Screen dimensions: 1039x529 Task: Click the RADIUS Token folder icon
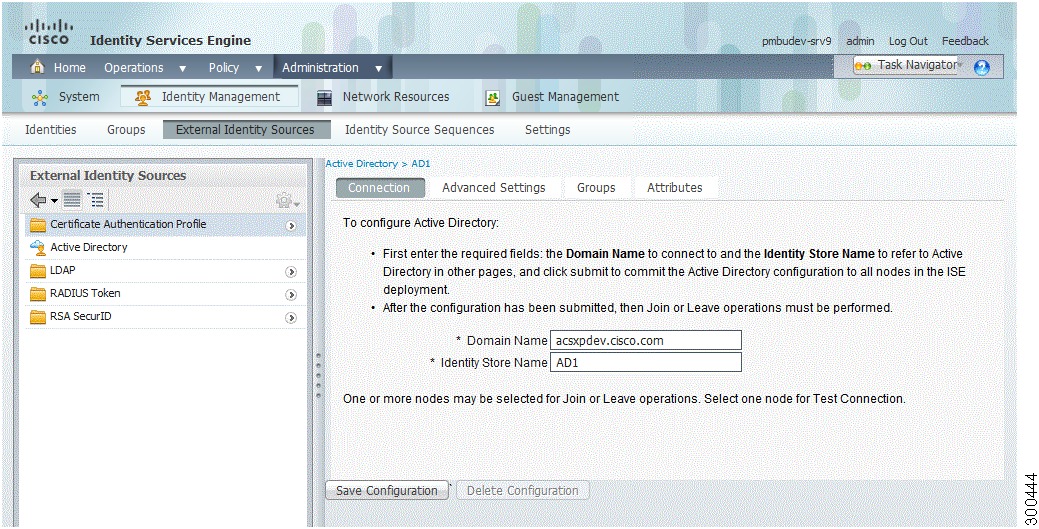[x=38, y=294]
